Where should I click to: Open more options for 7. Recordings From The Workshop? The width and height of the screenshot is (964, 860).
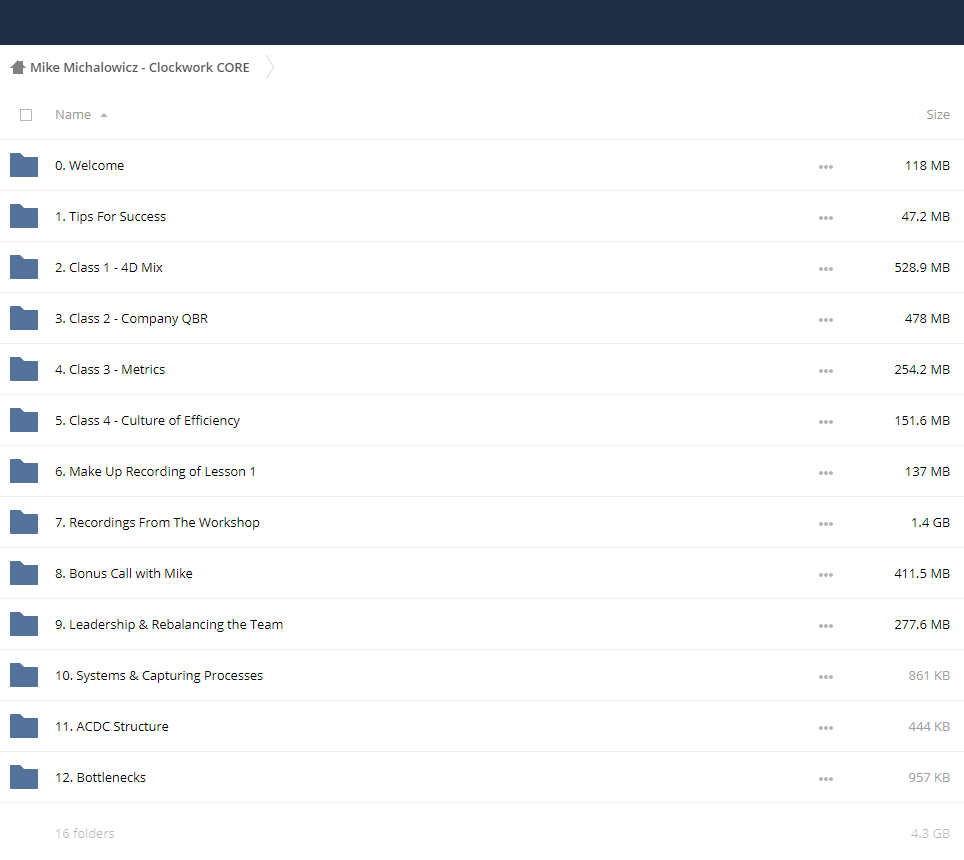click(826, 524)
